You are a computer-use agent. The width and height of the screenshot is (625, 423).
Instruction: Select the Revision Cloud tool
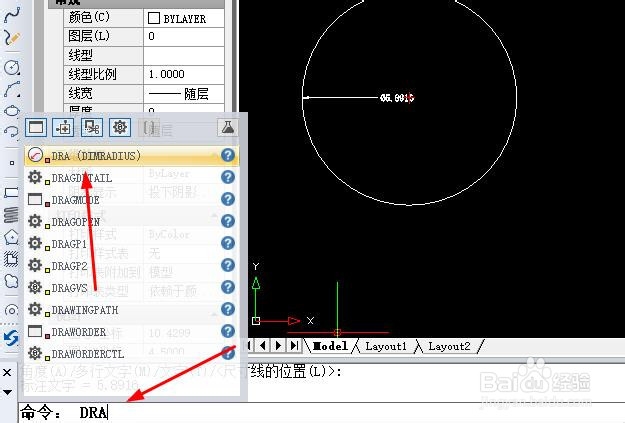pyautogui.click(x=11, y=281)
